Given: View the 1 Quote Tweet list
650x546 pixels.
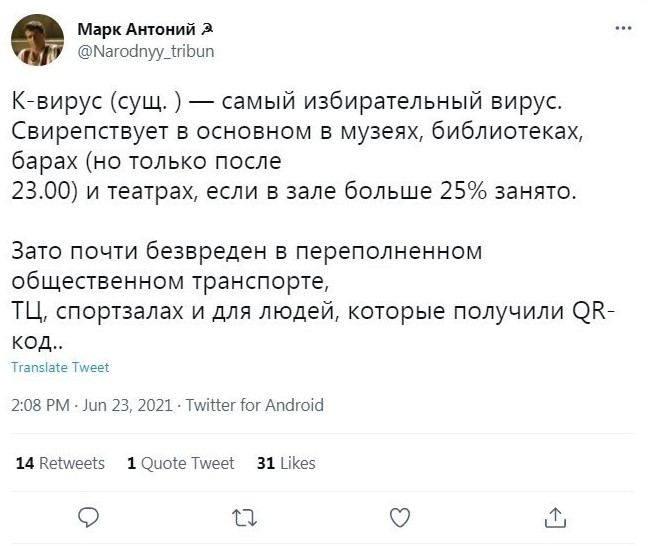Looking at the screenshot, I should pos(181,463).
